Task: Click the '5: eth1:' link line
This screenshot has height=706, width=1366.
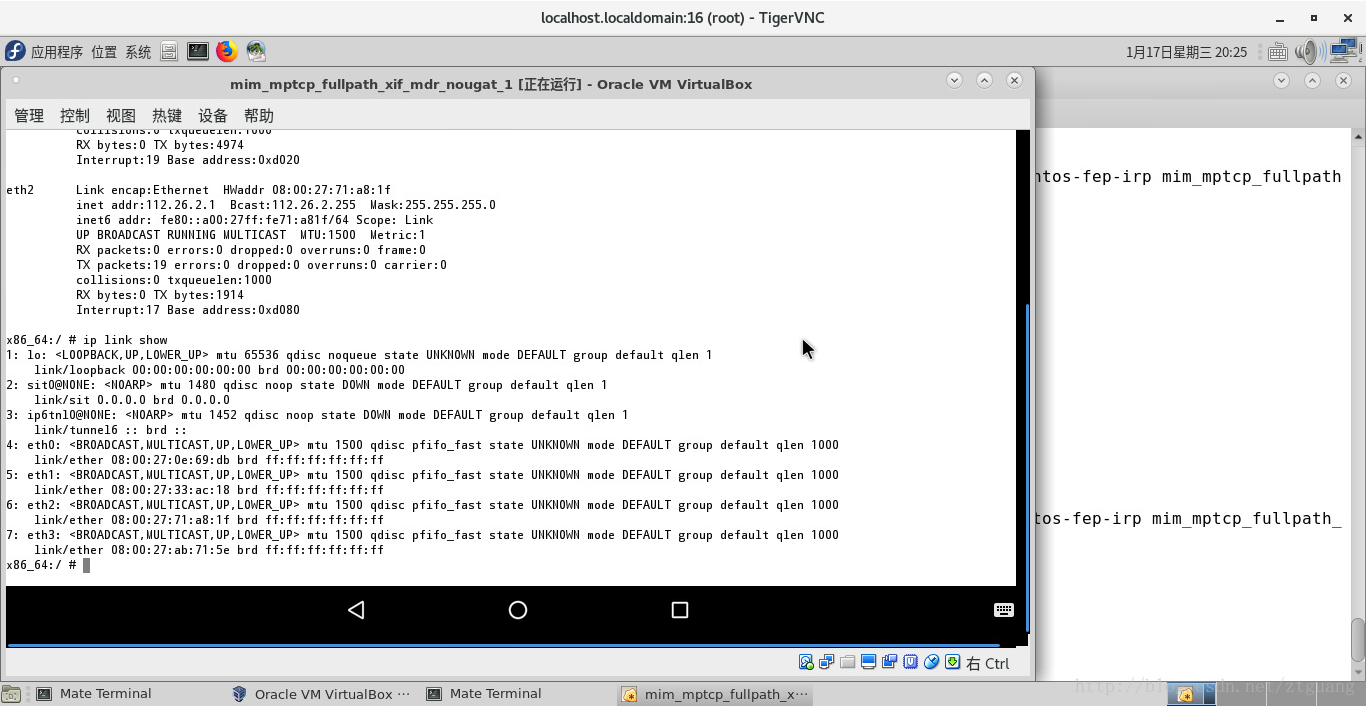Action: click(422, 475)
